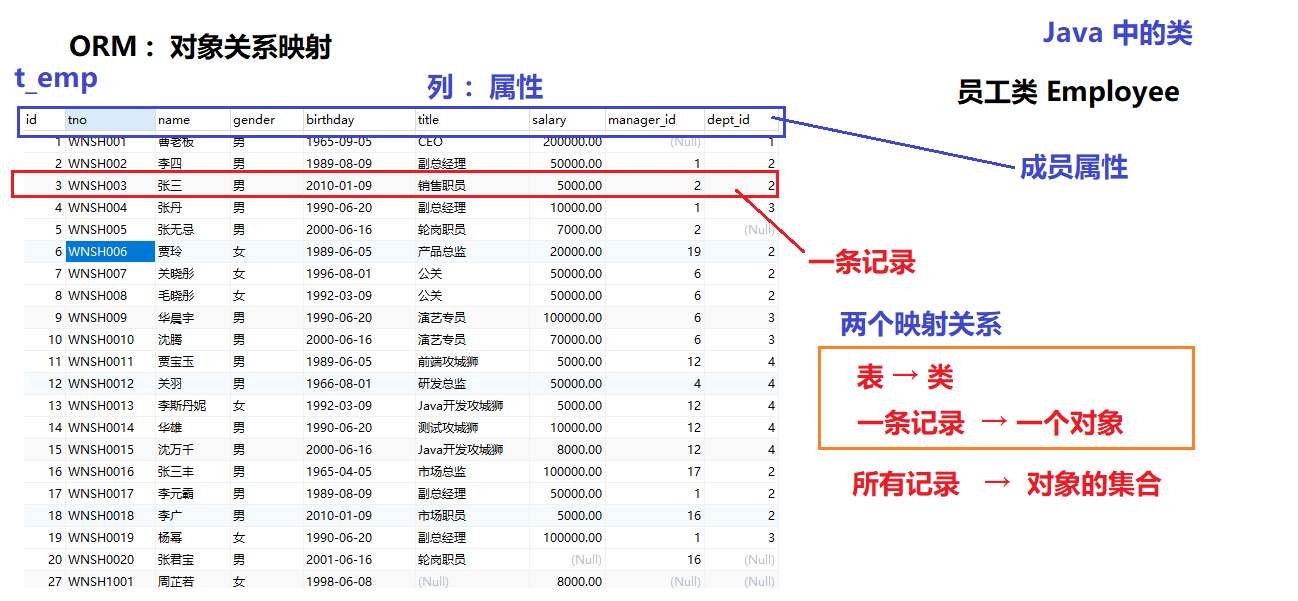Click the id column header

pyautogui.click(x=44, y=120)
